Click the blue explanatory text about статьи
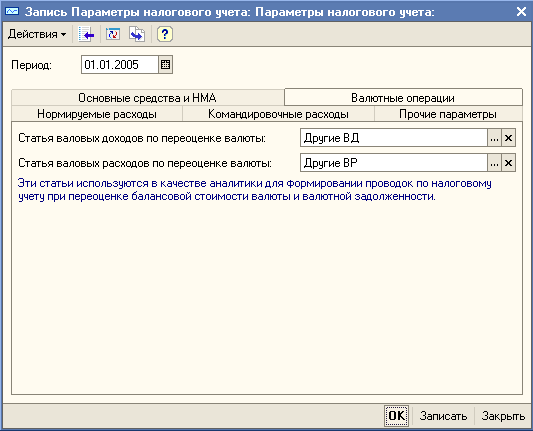This screenshot has height=431, width=533. [x=255, y=190]
